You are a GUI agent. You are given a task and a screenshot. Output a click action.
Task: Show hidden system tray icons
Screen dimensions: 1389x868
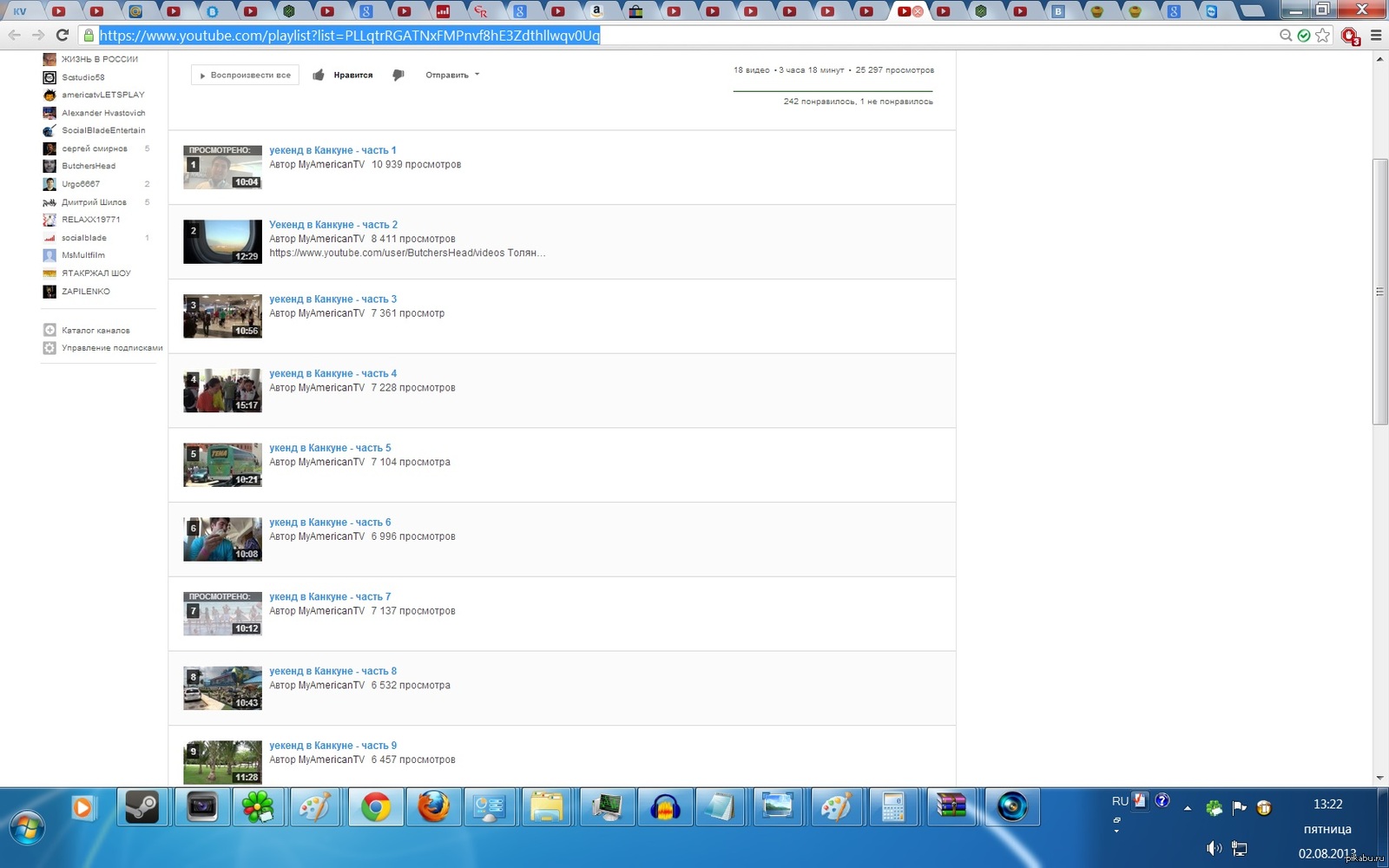pos(1187,808)
